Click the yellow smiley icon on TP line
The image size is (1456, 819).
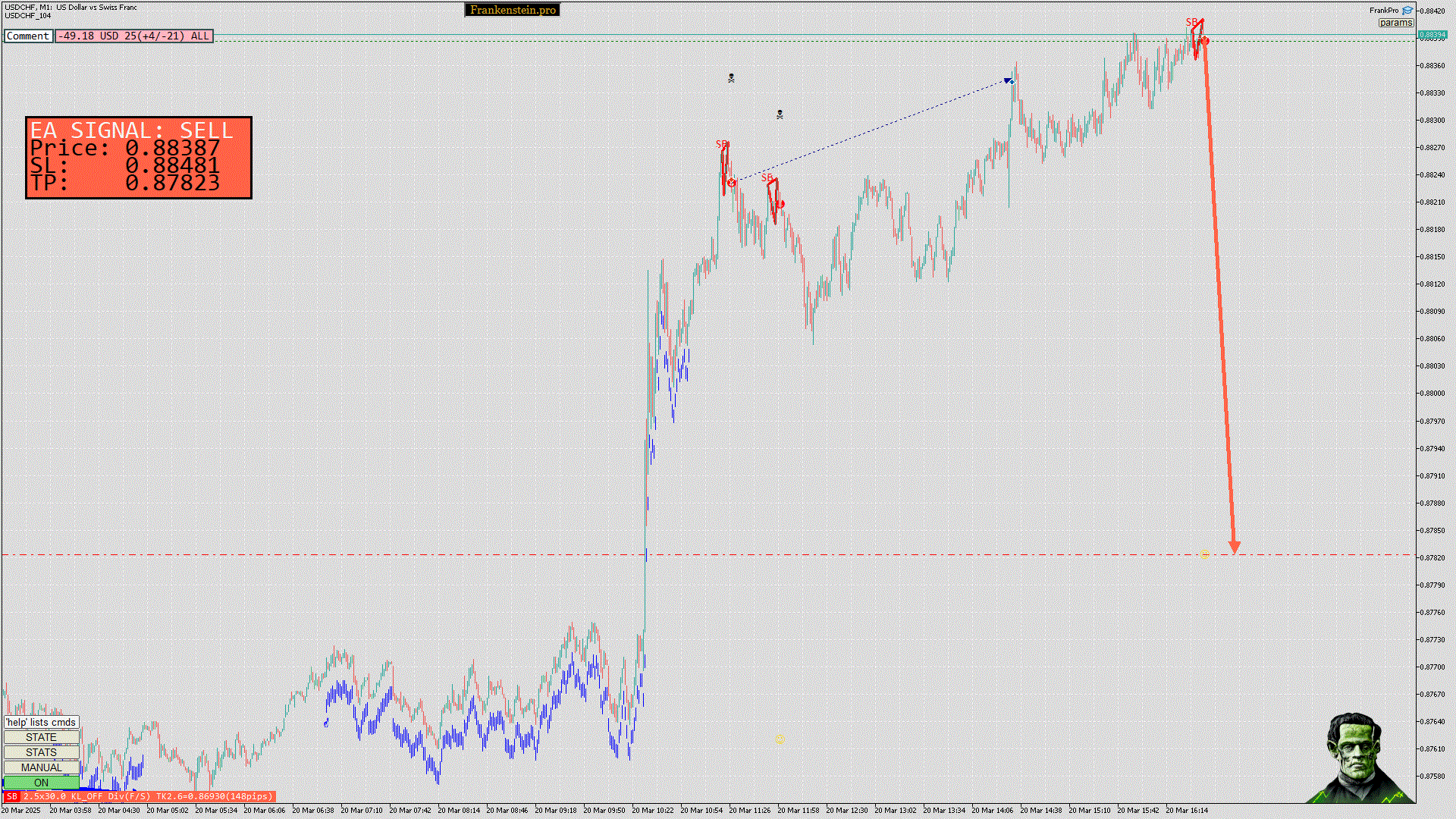point(1204,554)
